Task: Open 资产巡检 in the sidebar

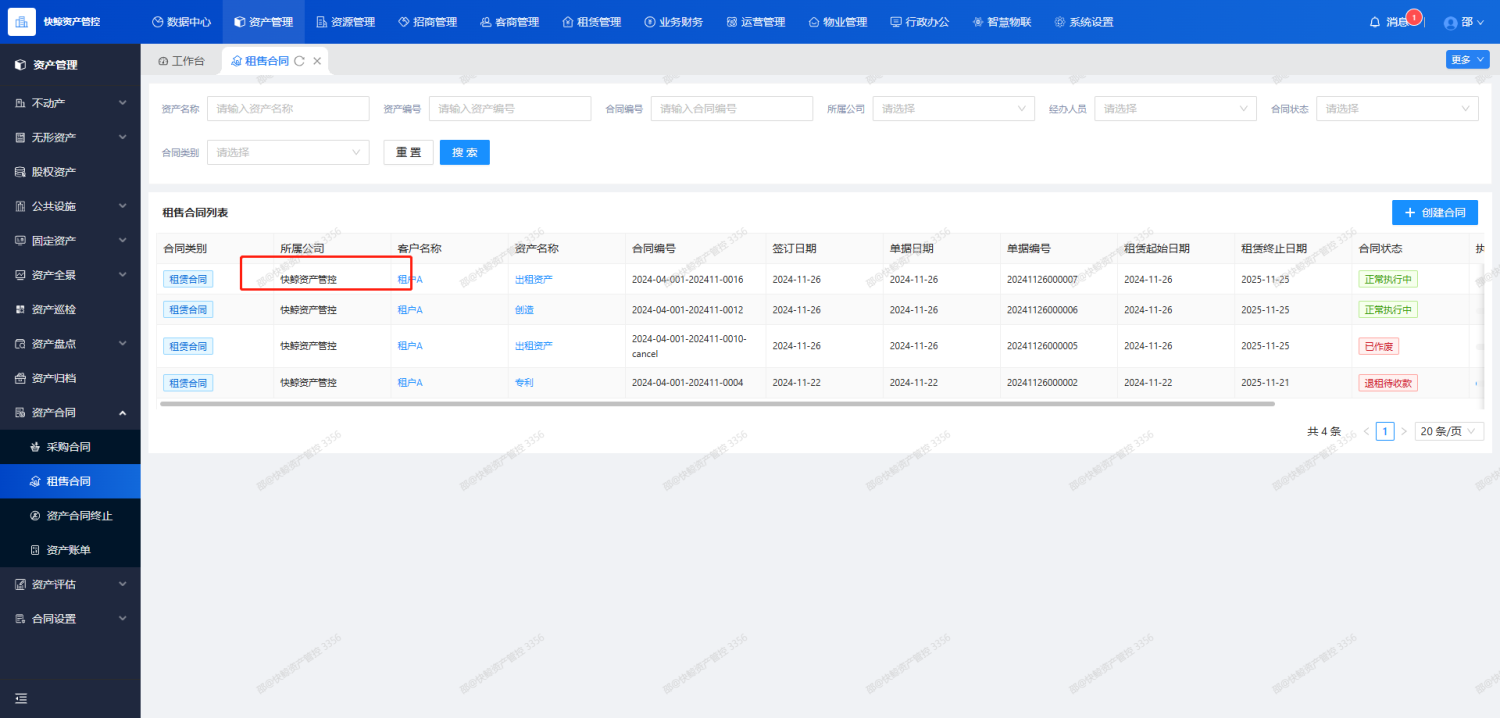Action: click(70, 309)
